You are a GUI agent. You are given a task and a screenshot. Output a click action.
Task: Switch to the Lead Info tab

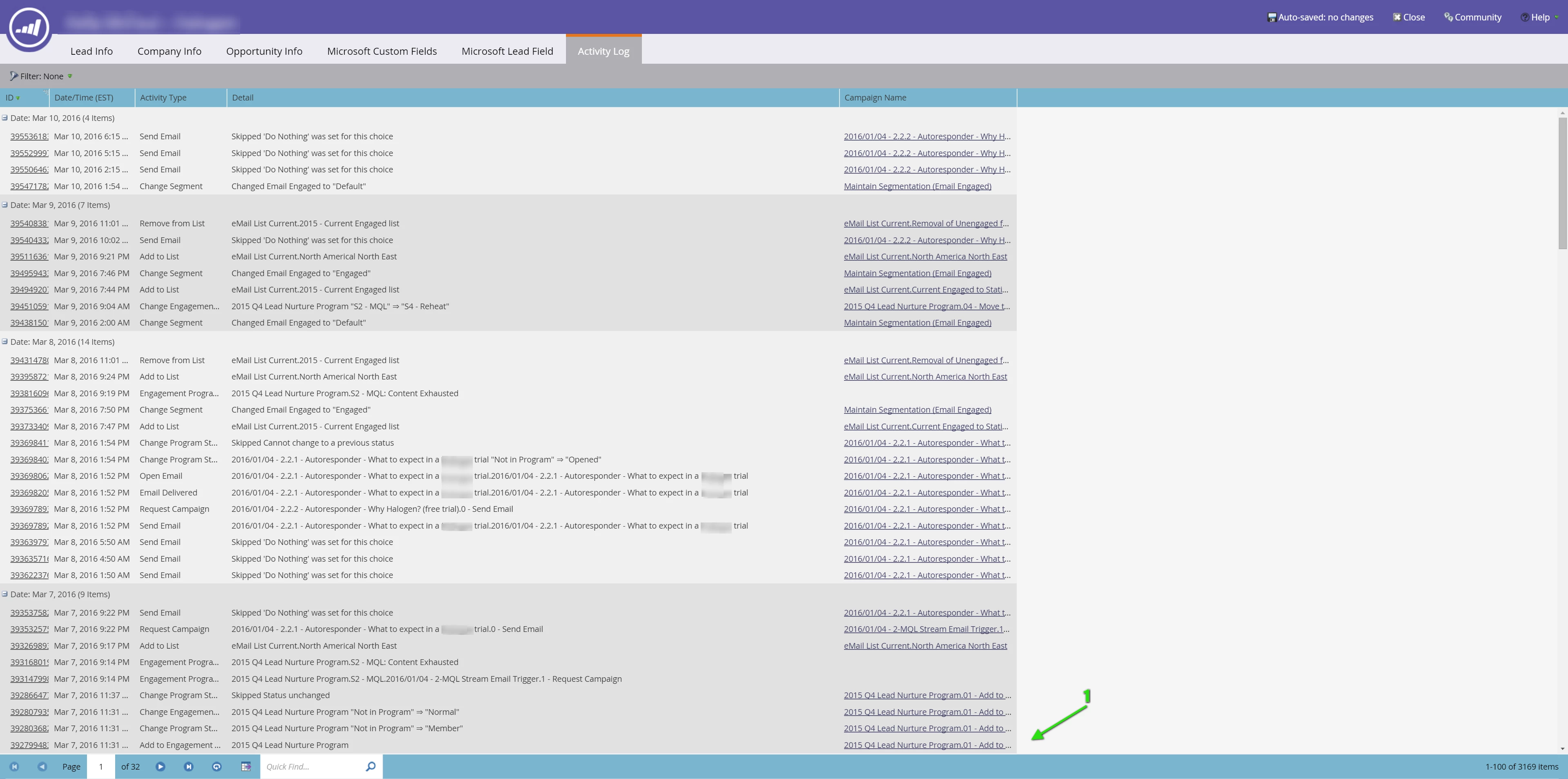point(91,51)
